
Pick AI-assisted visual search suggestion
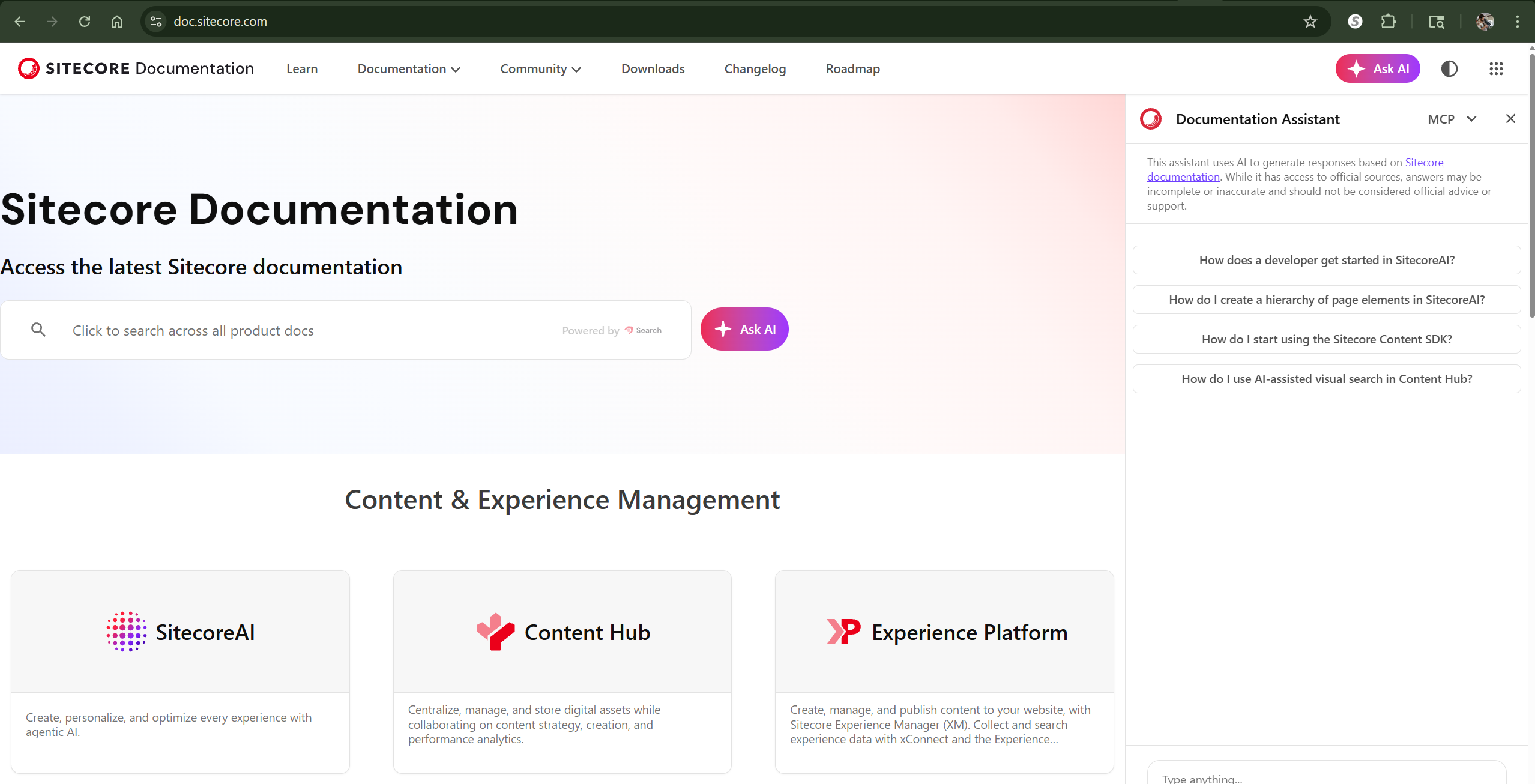tap(1327, 379)
